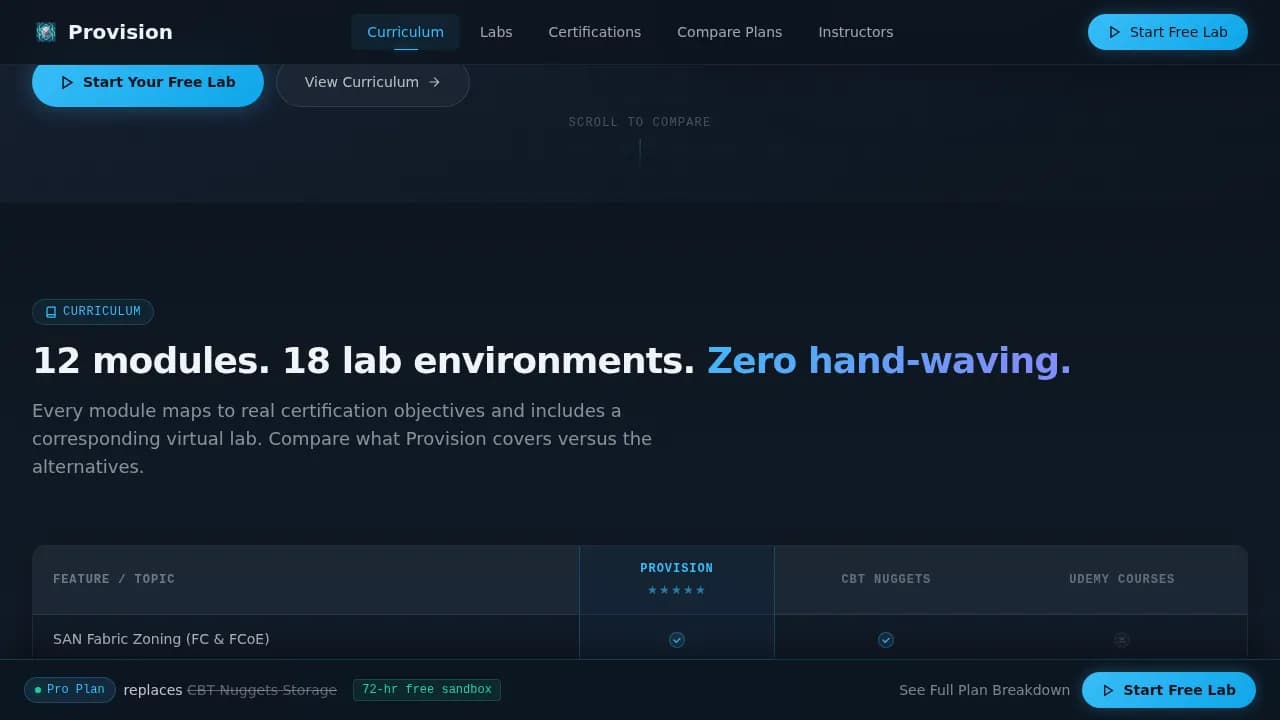Click the Provision column header

coord(677,579)
